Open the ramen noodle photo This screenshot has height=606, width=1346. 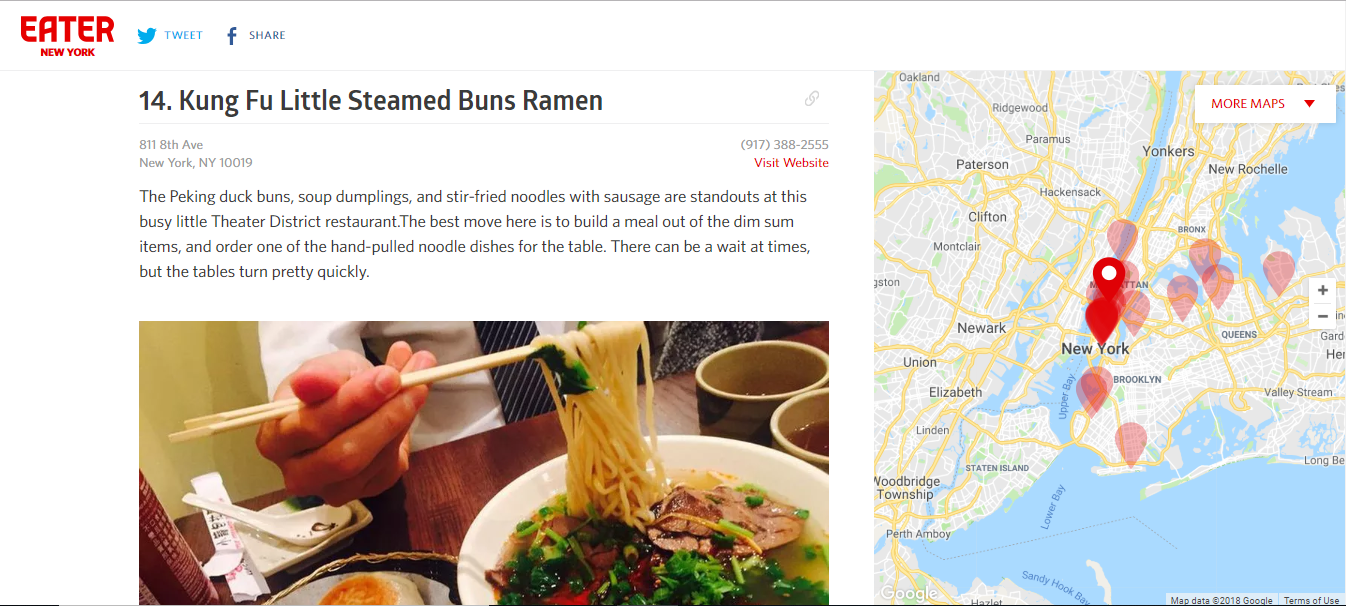point(484,463)
